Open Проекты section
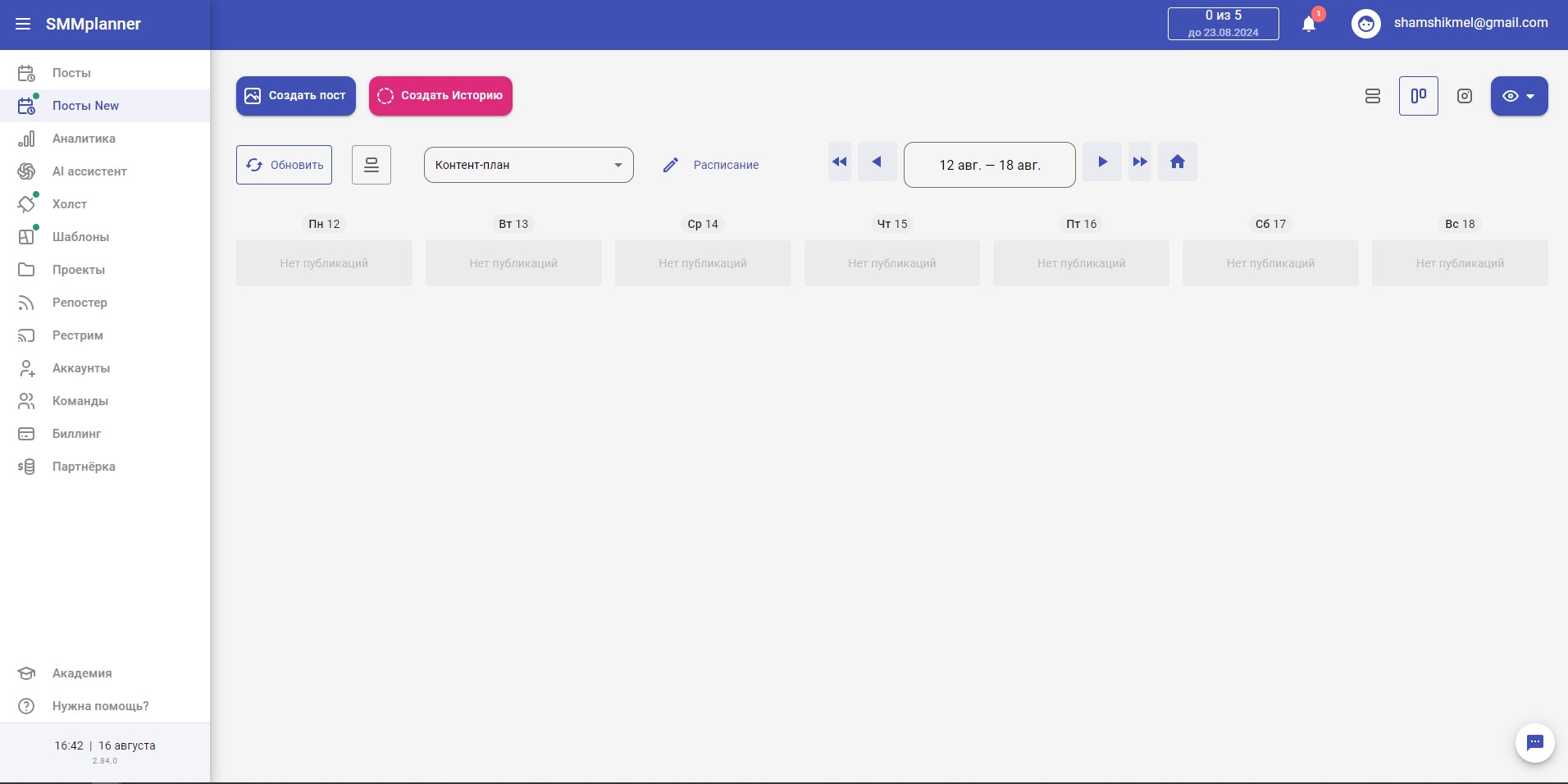Image resolution: width=1568 pixels, height=784 pixels. pyautogui.click(x=105, y=270)
